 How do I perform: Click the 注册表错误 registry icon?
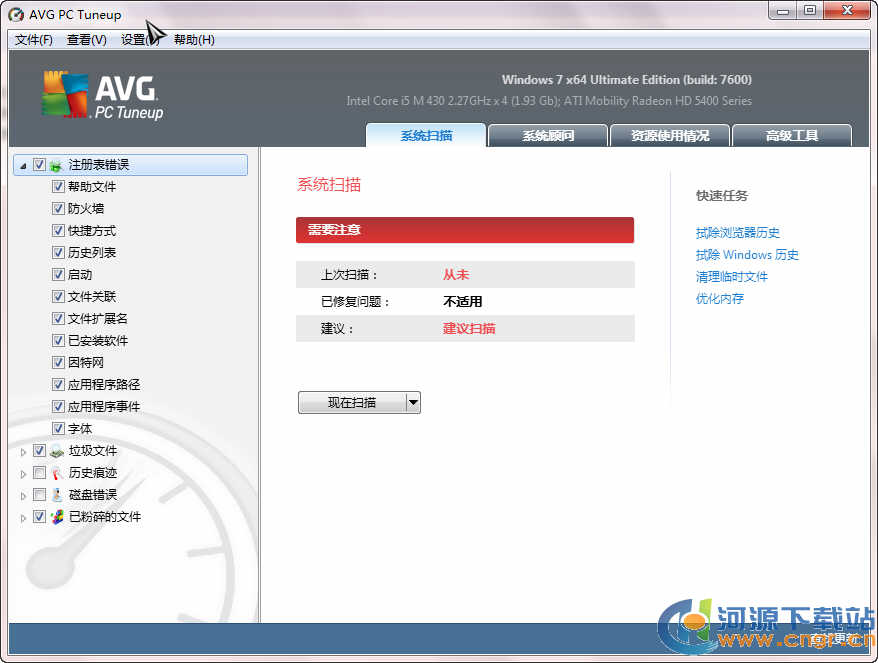point(56,165)
